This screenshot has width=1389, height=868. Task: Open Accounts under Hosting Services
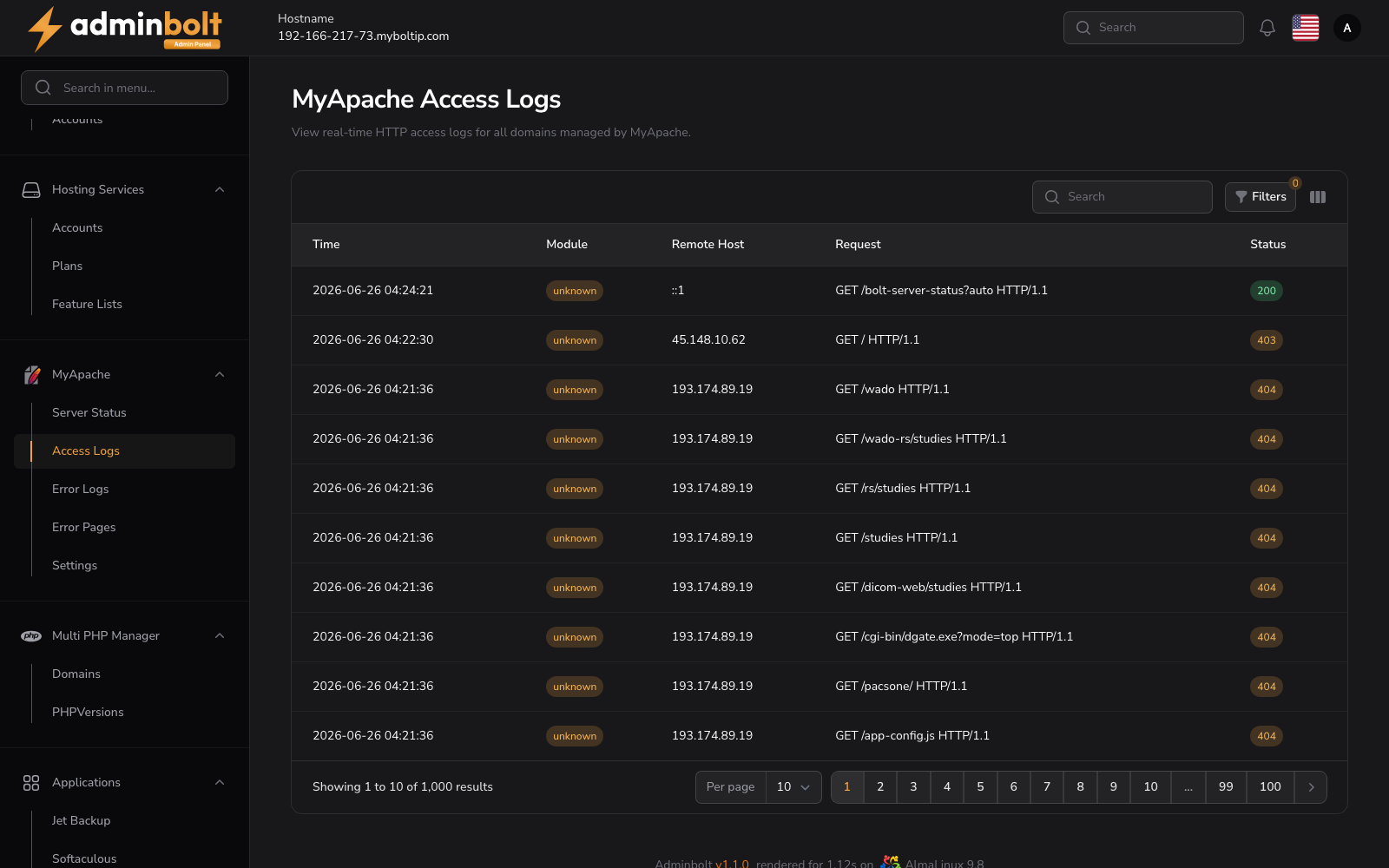tap(77, 227)
